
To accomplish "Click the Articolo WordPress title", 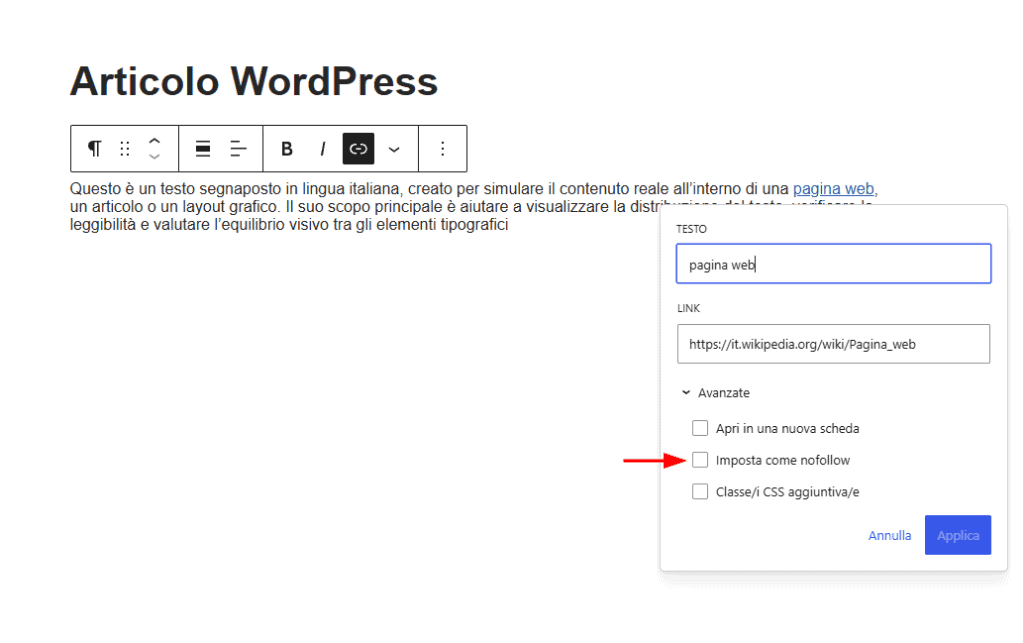I will click(x=253, y=82).
